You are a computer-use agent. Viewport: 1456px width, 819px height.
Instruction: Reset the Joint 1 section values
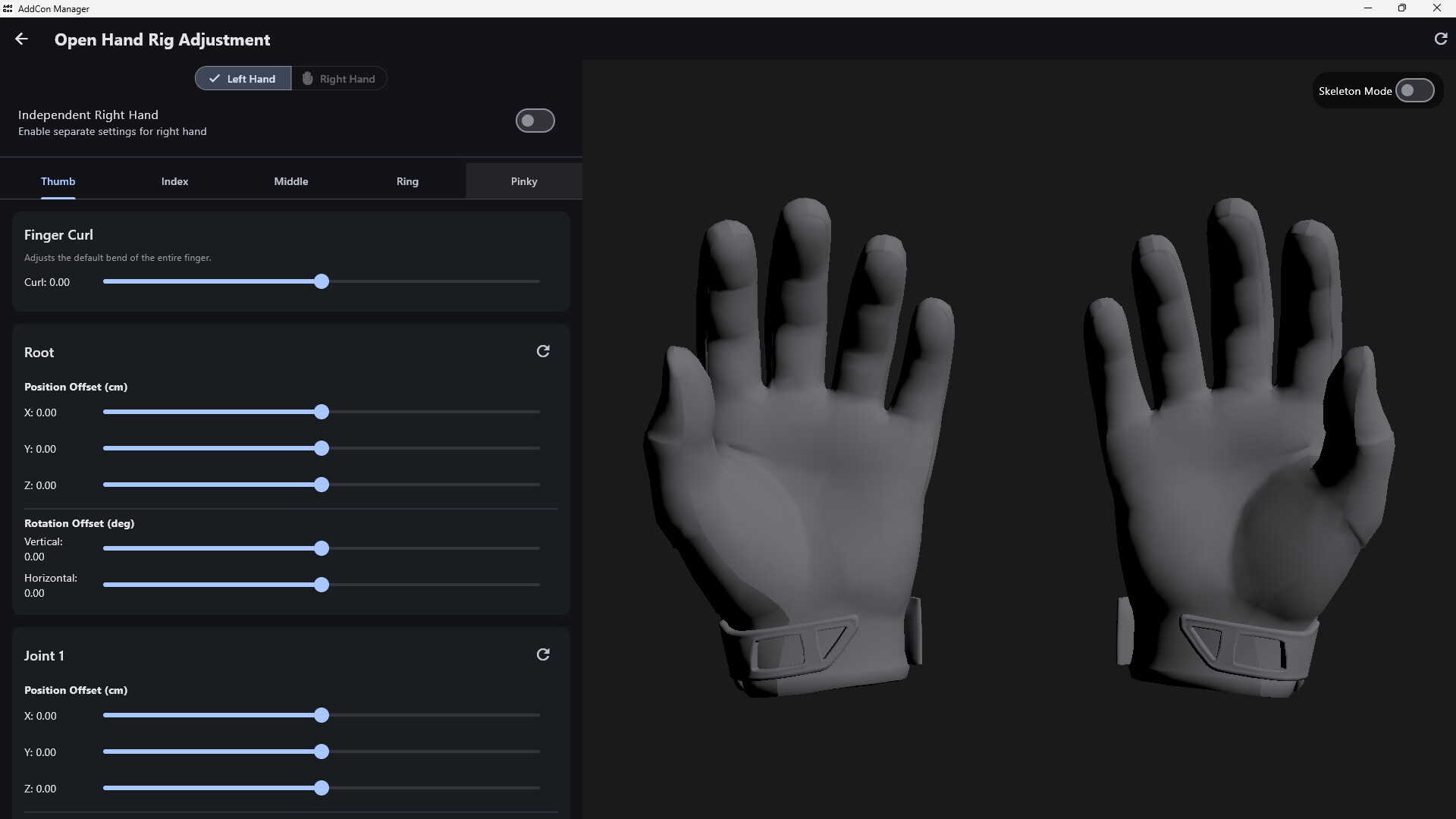(543, 654)
